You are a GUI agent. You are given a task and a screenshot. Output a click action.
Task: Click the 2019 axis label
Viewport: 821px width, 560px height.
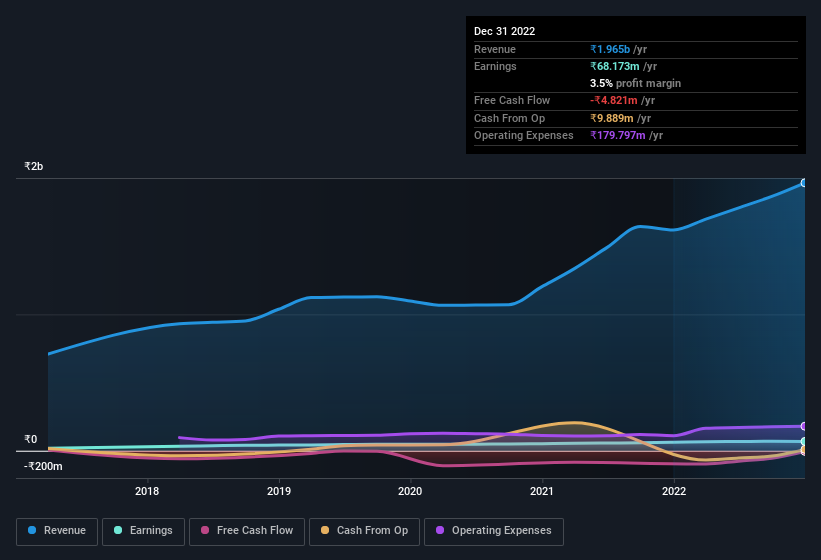pos(279,491)
